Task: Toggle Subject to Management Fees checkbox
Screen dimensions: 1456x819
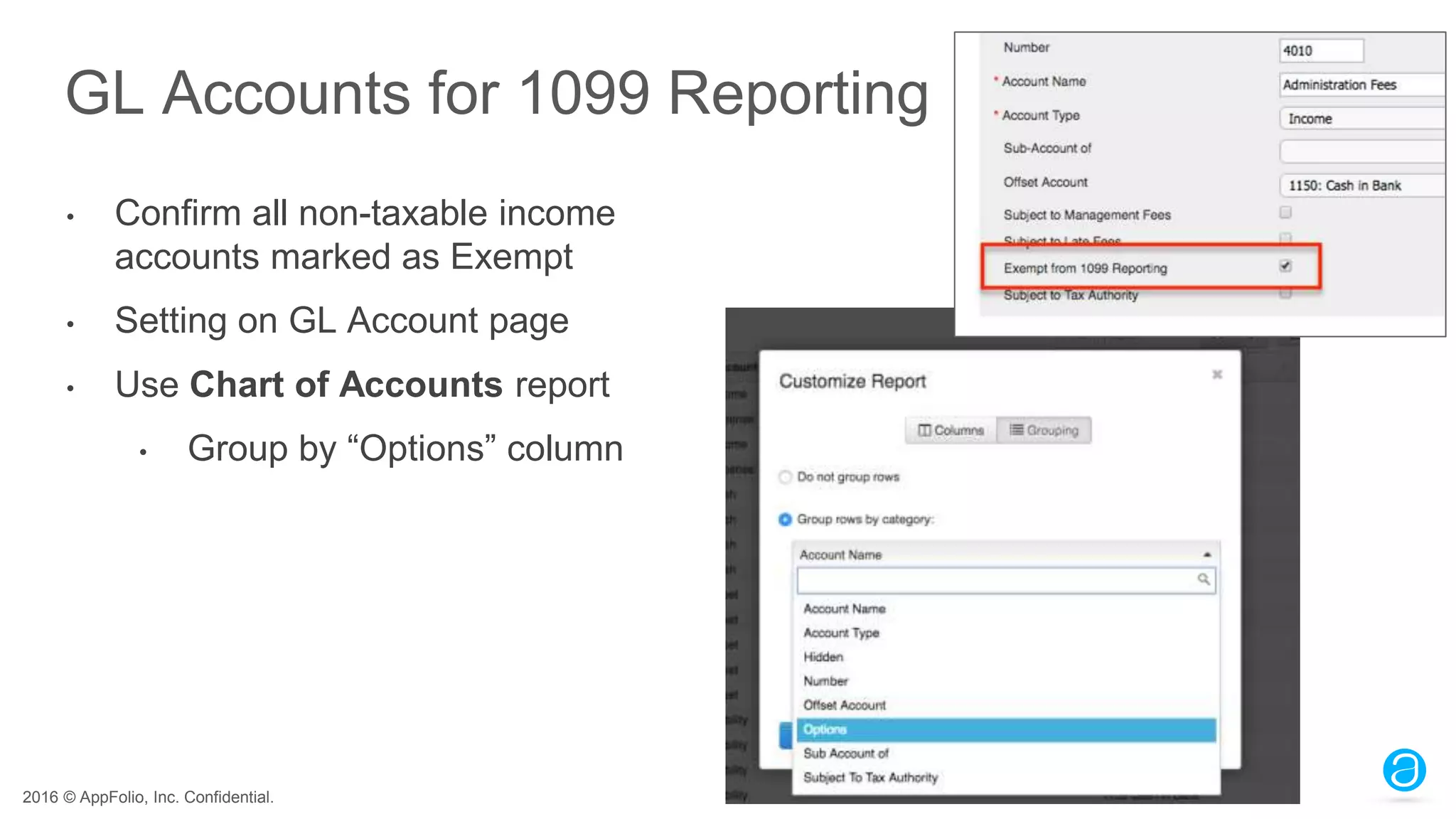Action: tap(1285, 212)
